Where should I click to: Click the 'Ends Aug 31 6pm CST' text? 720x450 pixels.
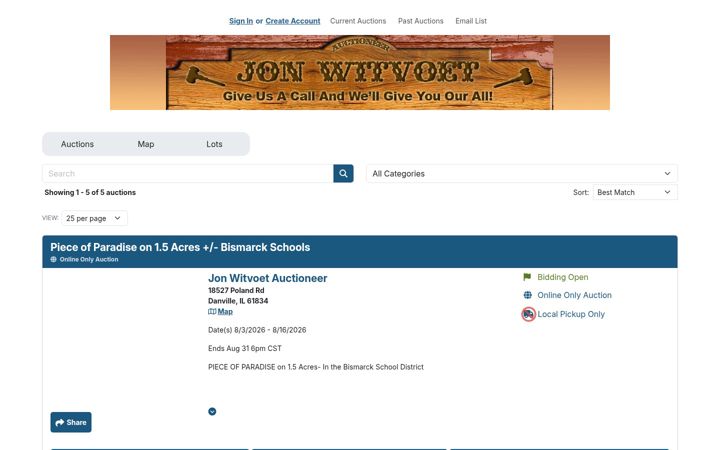pyautogui.click(x=245, y=349)
